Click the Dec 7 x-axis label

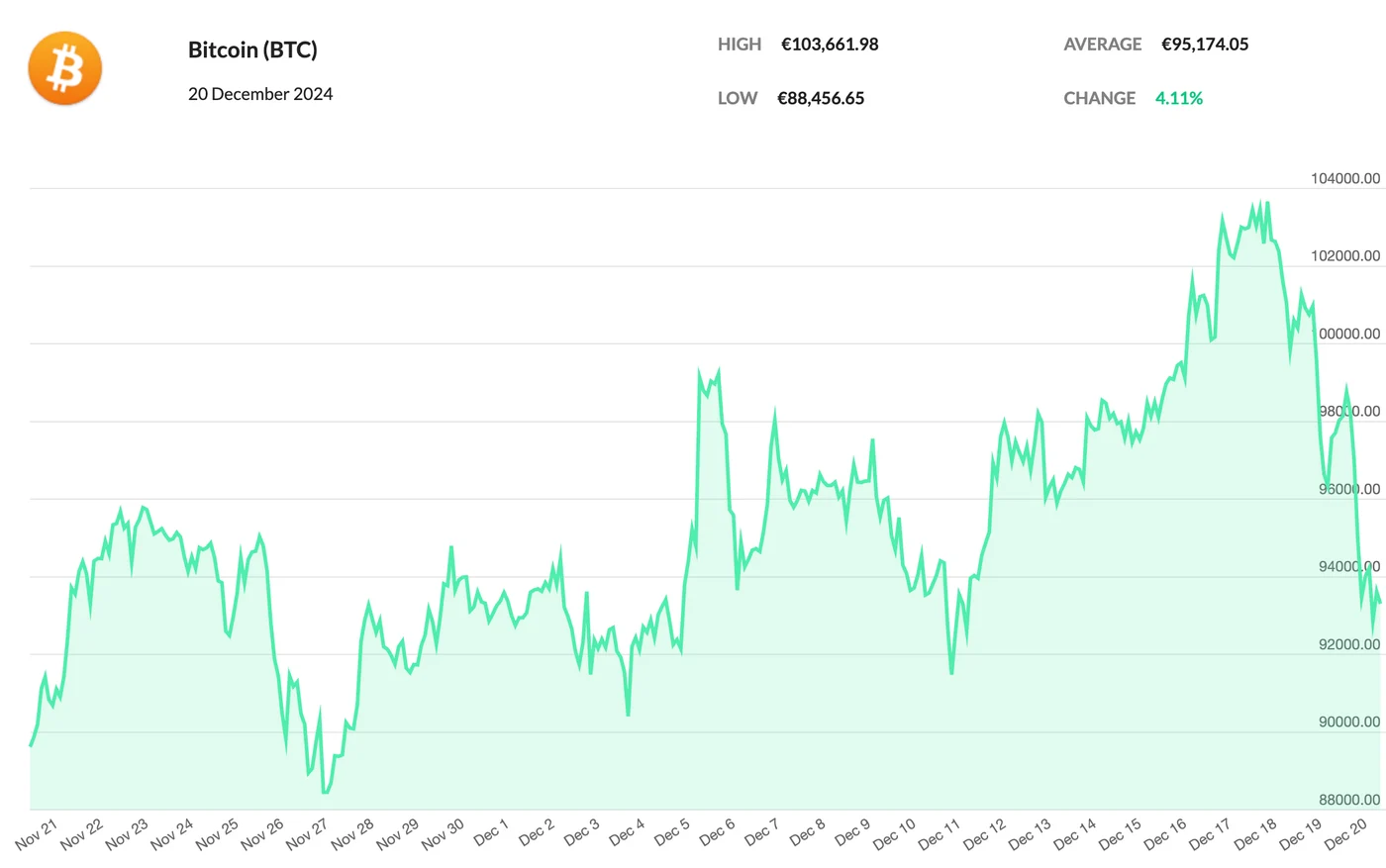point(762,832)
